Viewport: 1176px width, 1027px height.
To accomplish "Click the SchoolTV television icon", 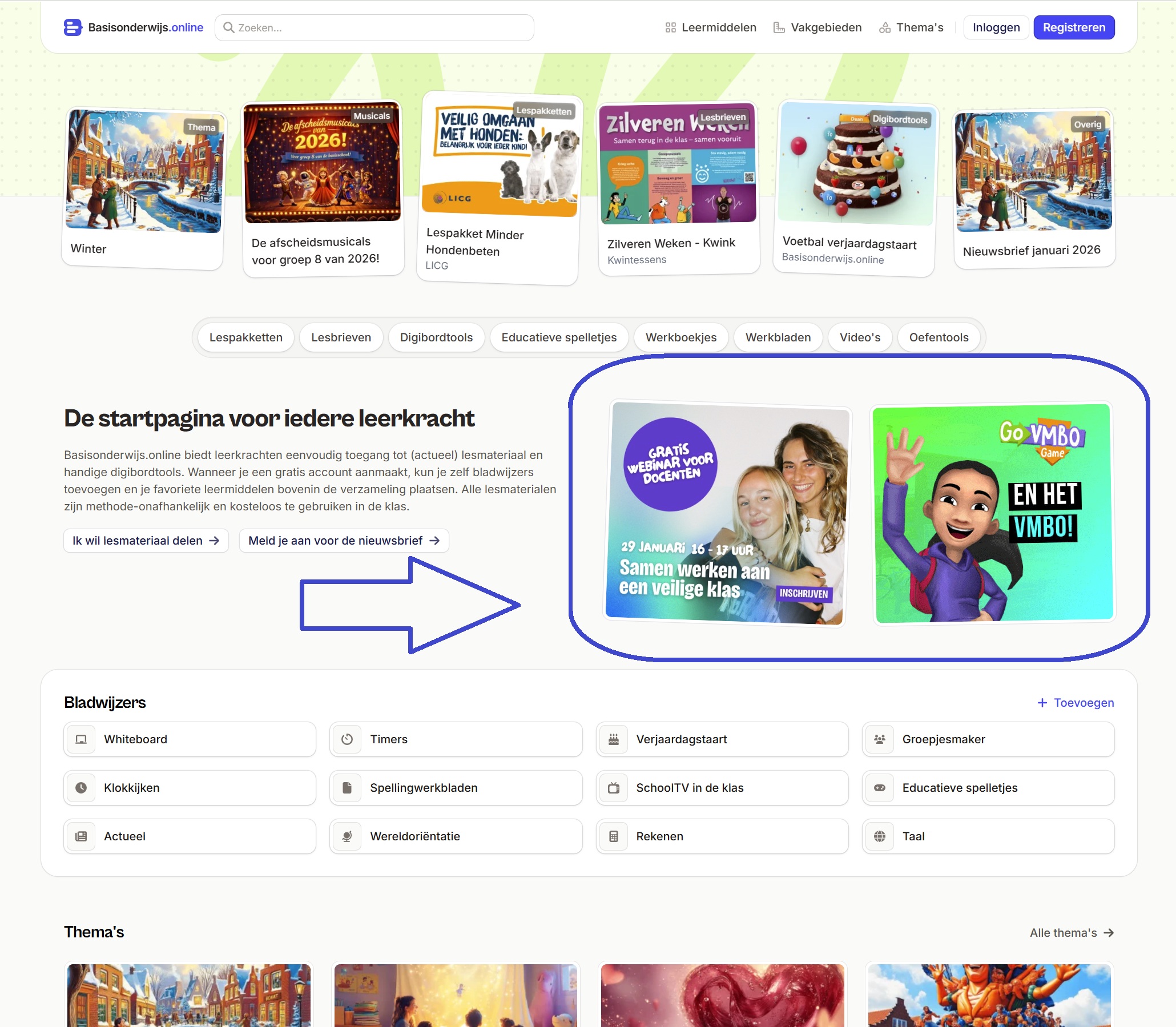I will click(x=613, y=788).
